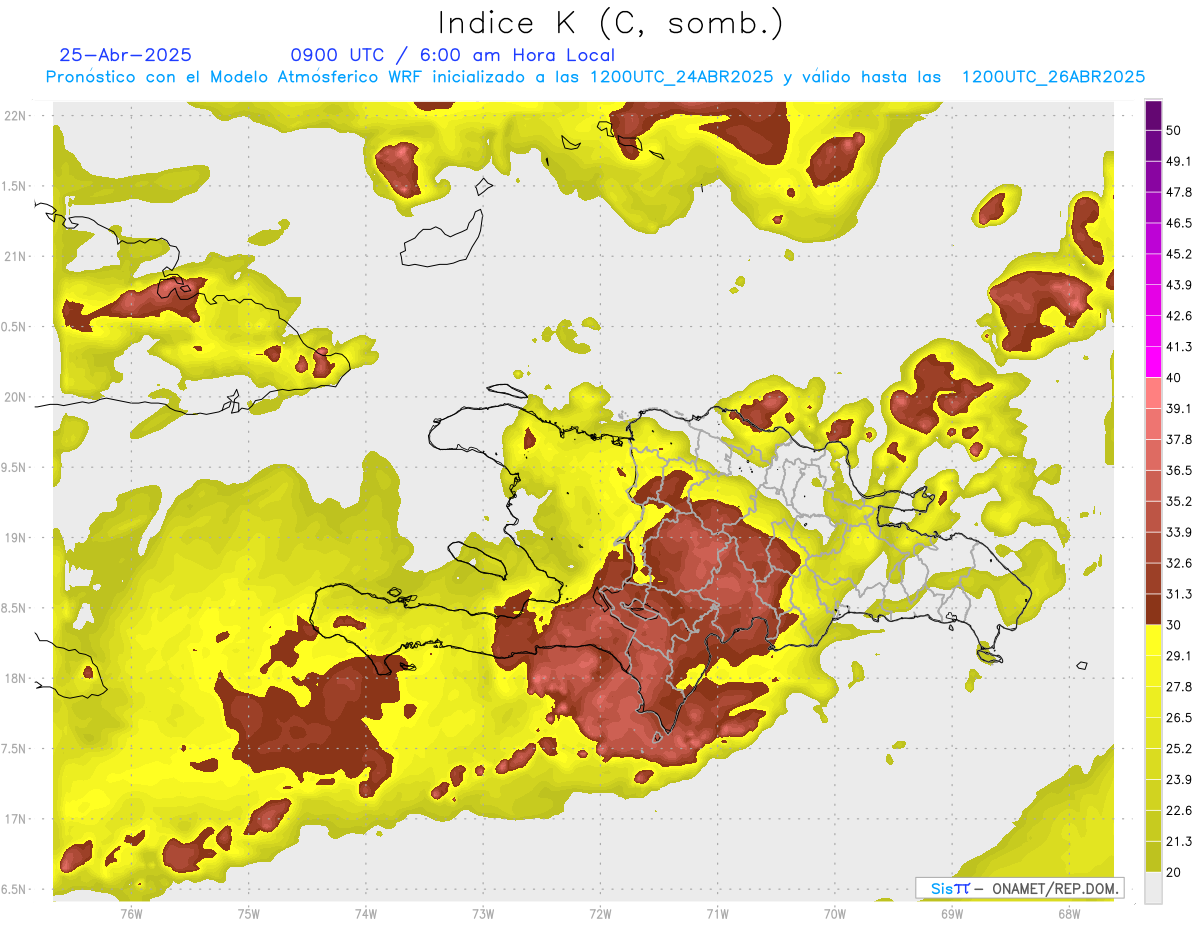Click the "0900 UTC / 6:00 am Hora Local" text

tap(453, 55)
